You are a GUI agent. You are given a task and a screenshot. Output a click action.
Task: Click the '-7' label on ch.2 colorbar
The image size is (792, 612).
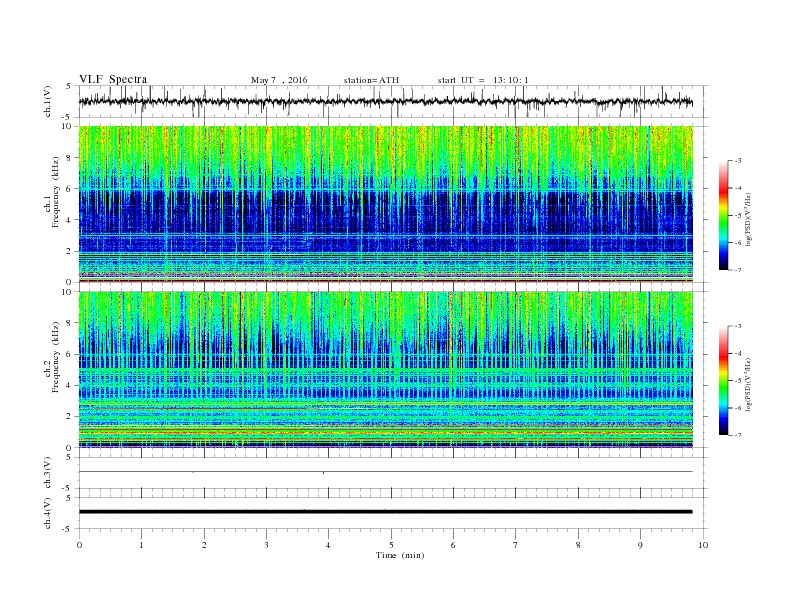(x=738, y=435)
